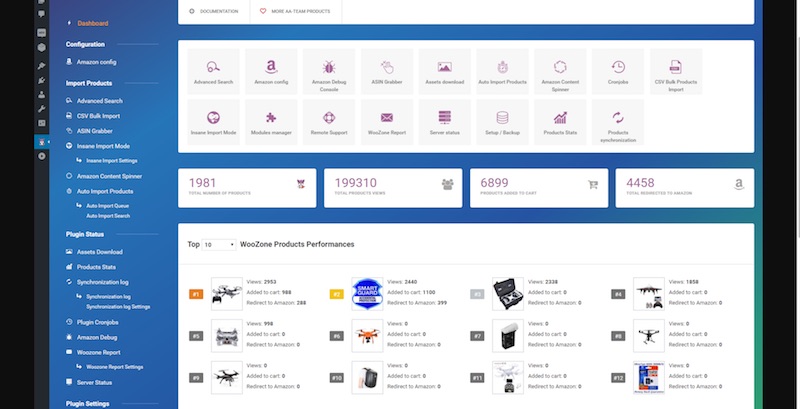Click the cart icon on Products Added to Cart card
Screen dimensions: 800x409
(x=592, y=185)
